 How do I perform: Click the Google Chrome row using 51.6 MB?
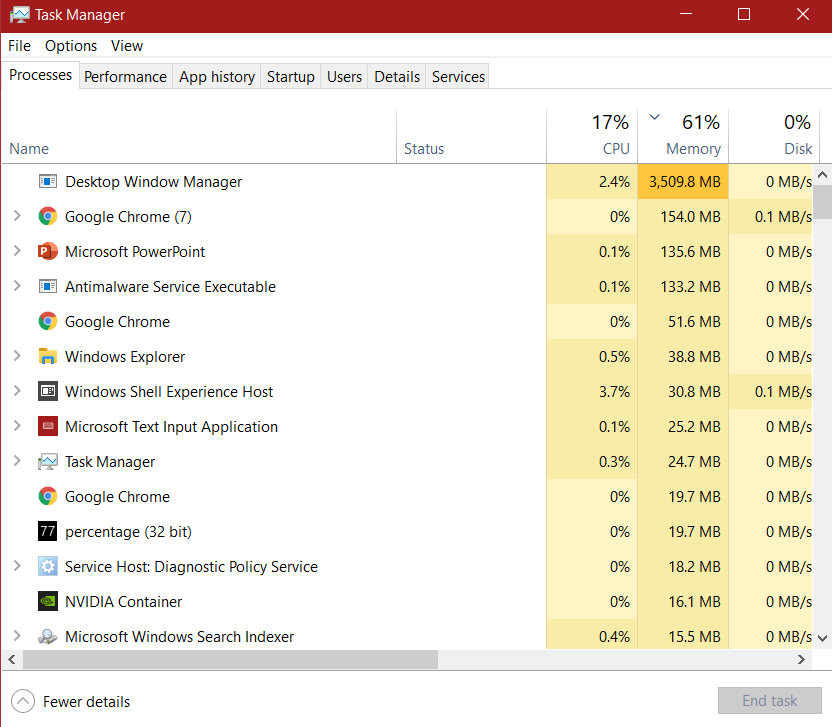point(407,322)
